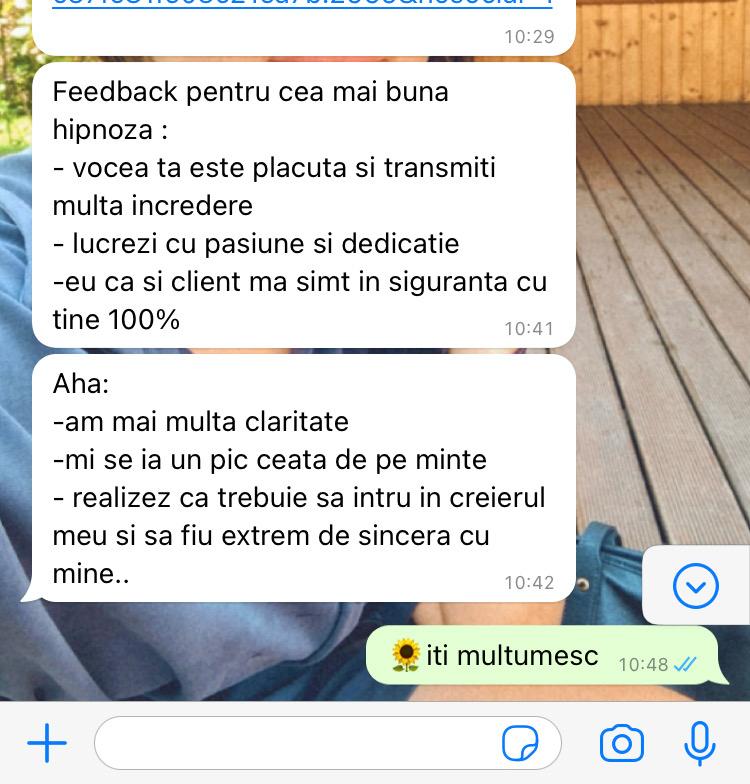Tap the 'am mai multa claritate' line
The height and width of the screenshot is (784, 750).
(x=200, y=422)
